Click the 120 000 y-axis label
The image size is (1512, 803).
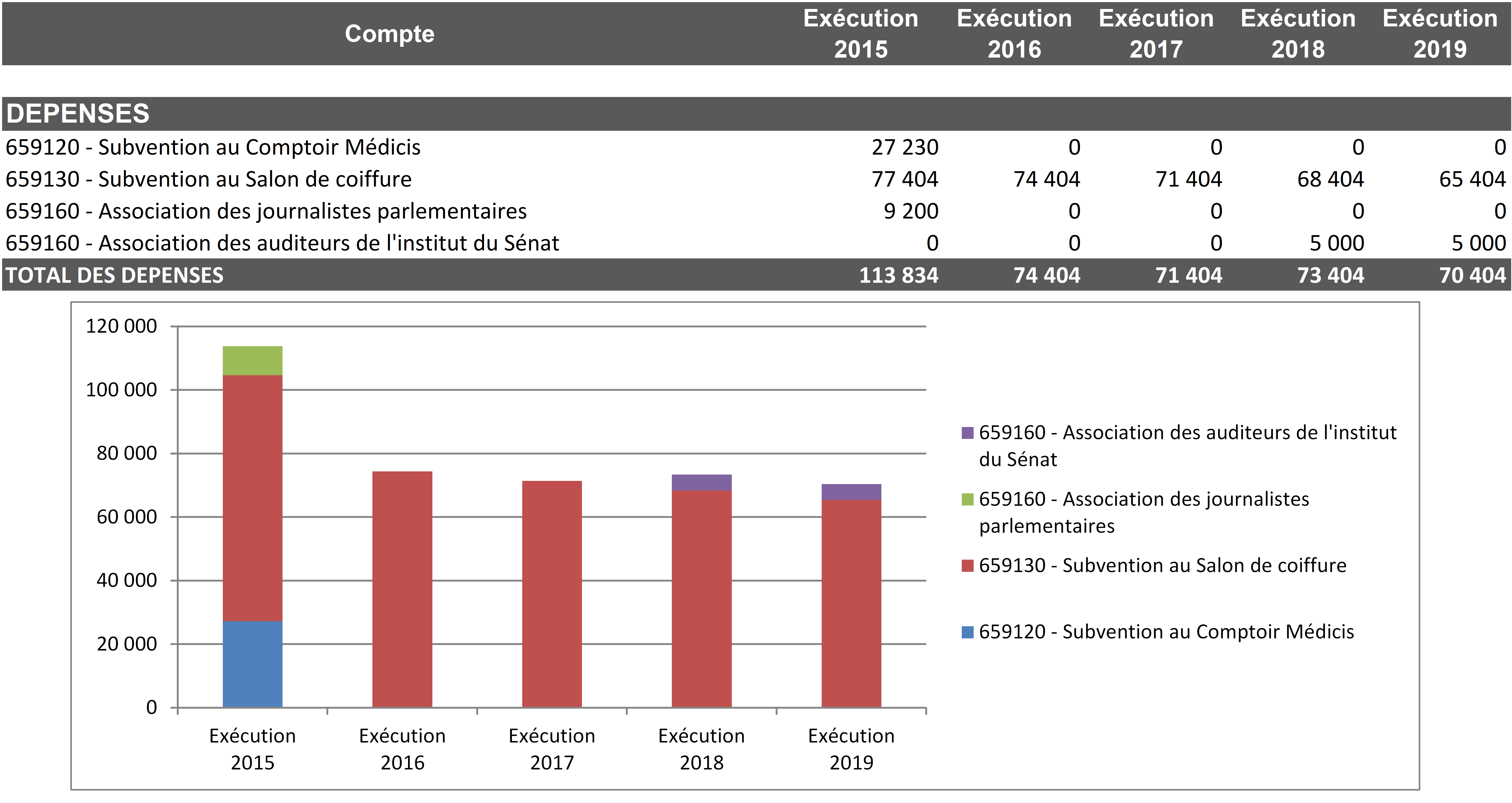pyautogui.click(x=122, y=326)
